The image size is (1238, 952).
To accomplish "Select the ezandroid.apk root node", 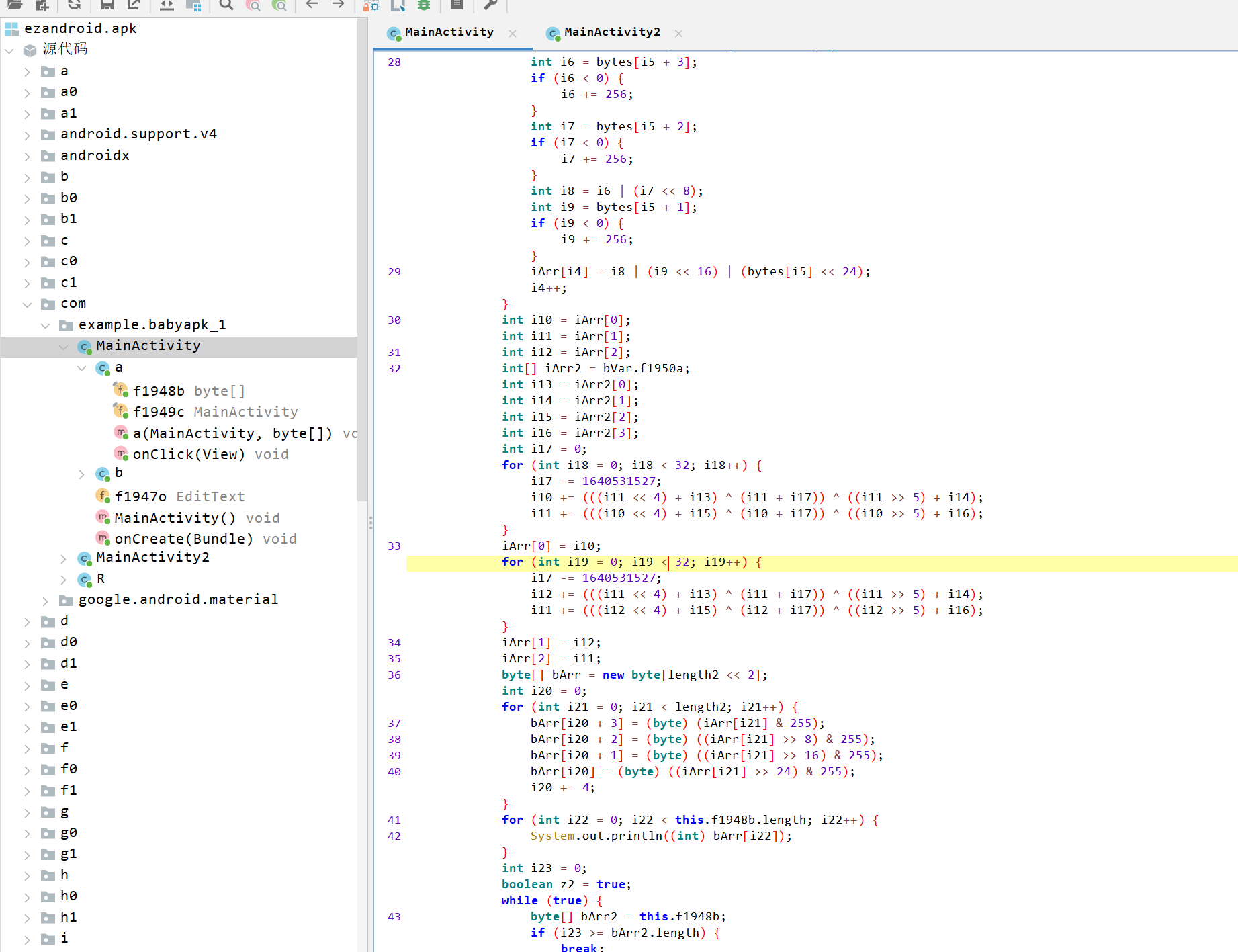I will pos(80,28).
